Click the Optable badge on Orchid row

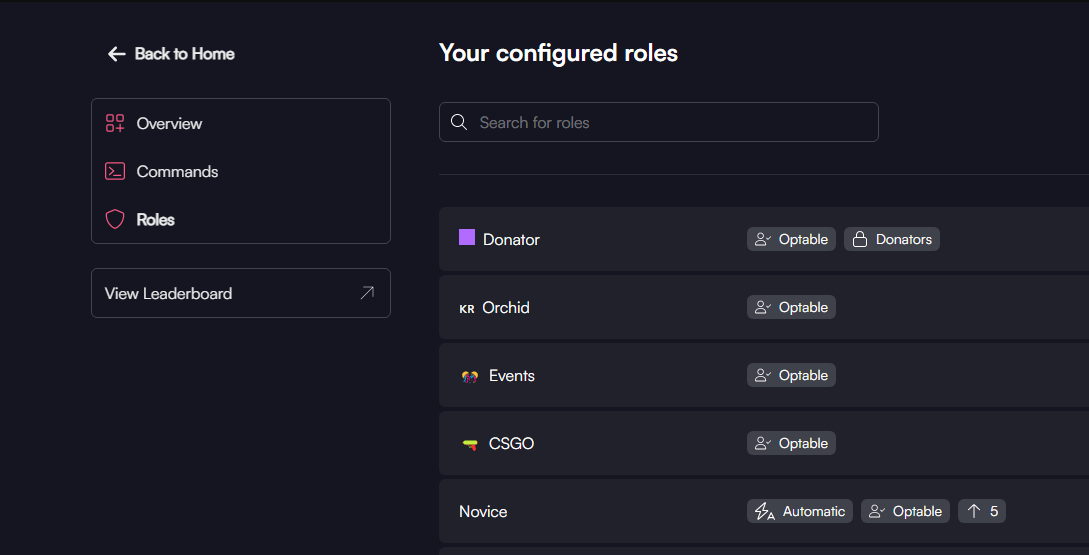point(791,308)
